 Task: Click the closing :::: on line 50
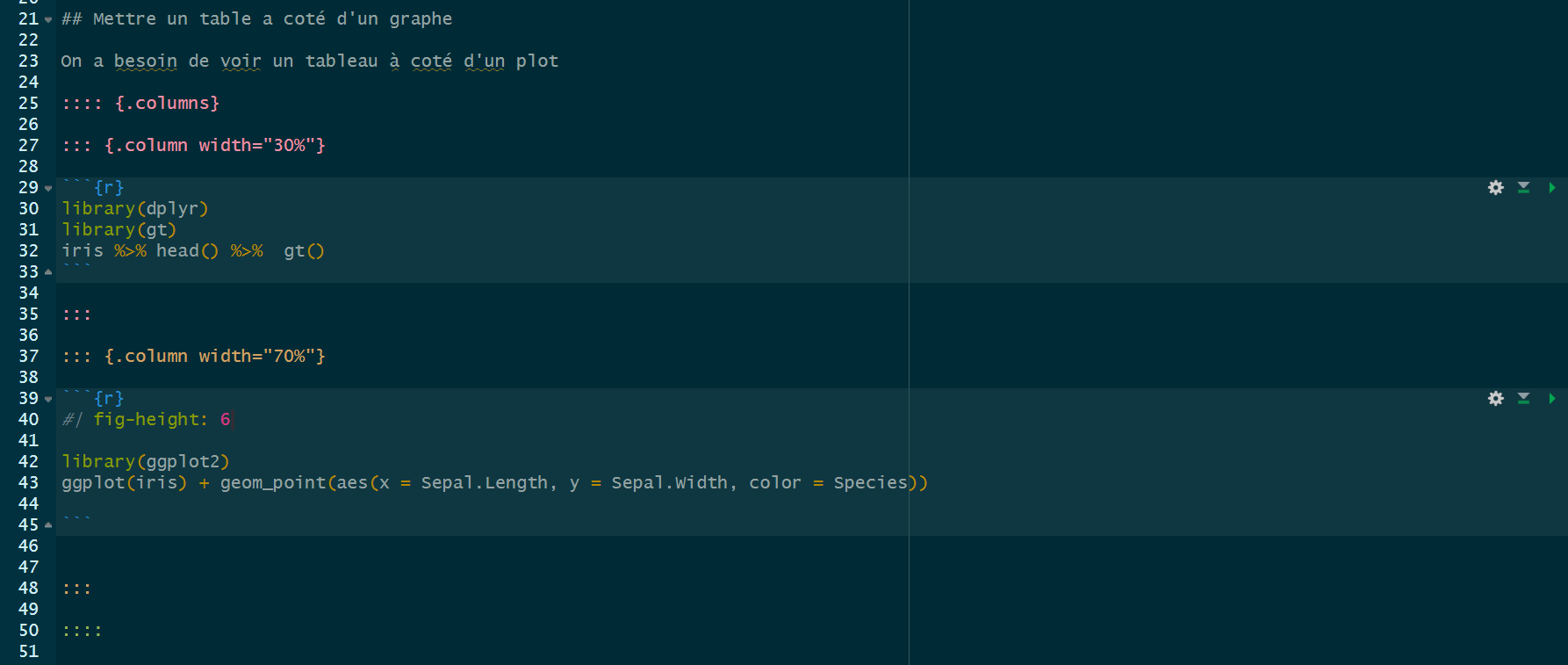[82, 631]
